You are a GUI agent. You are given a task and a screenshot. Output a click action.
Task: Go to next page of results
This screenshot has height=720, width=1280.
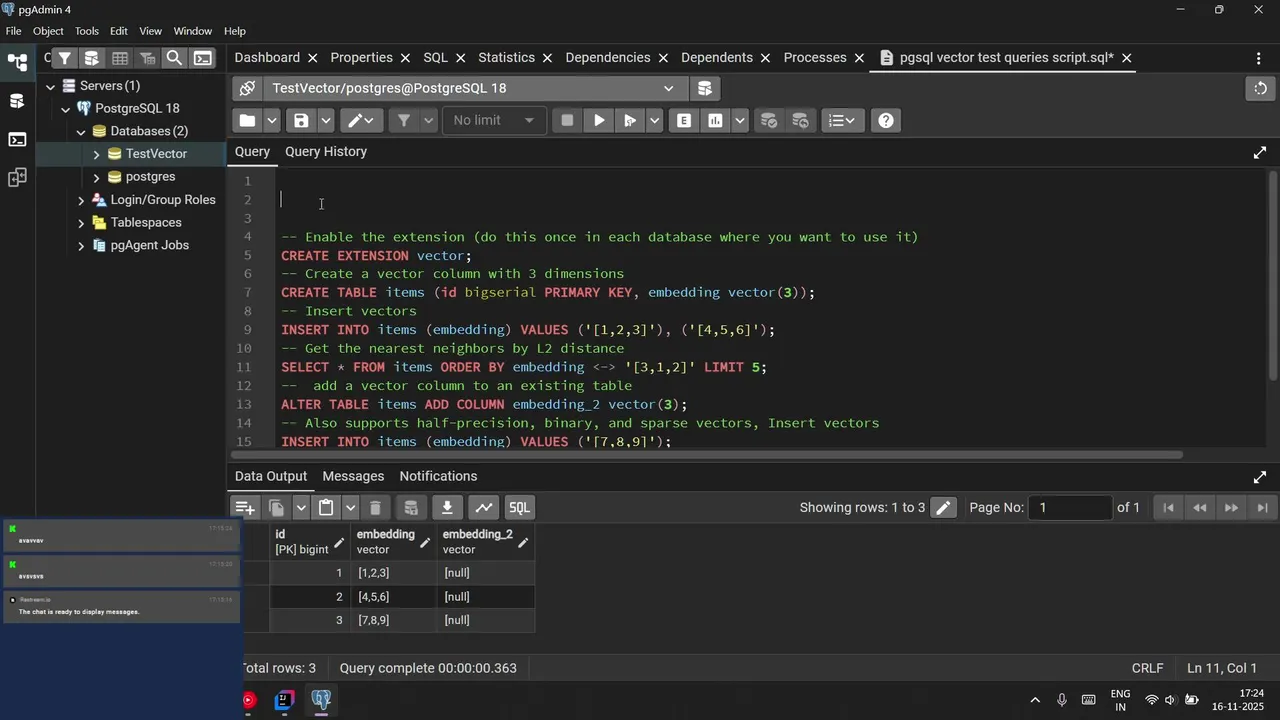click(x=1231, y=508)
